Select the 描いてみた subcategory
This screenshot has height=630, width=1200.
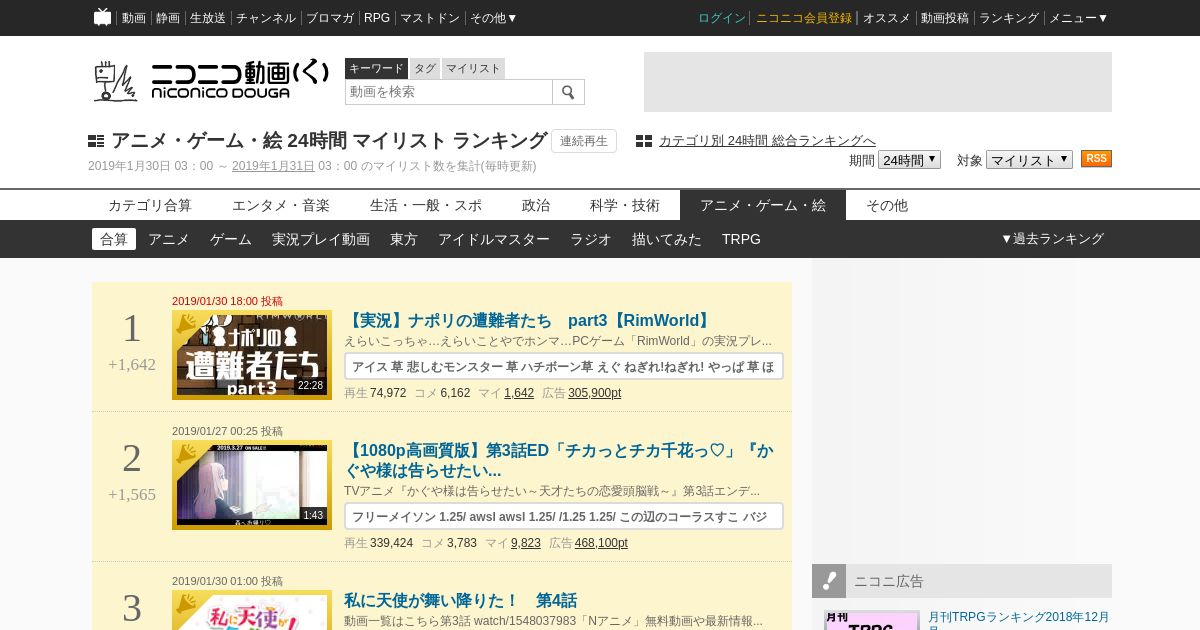point(667,239)
